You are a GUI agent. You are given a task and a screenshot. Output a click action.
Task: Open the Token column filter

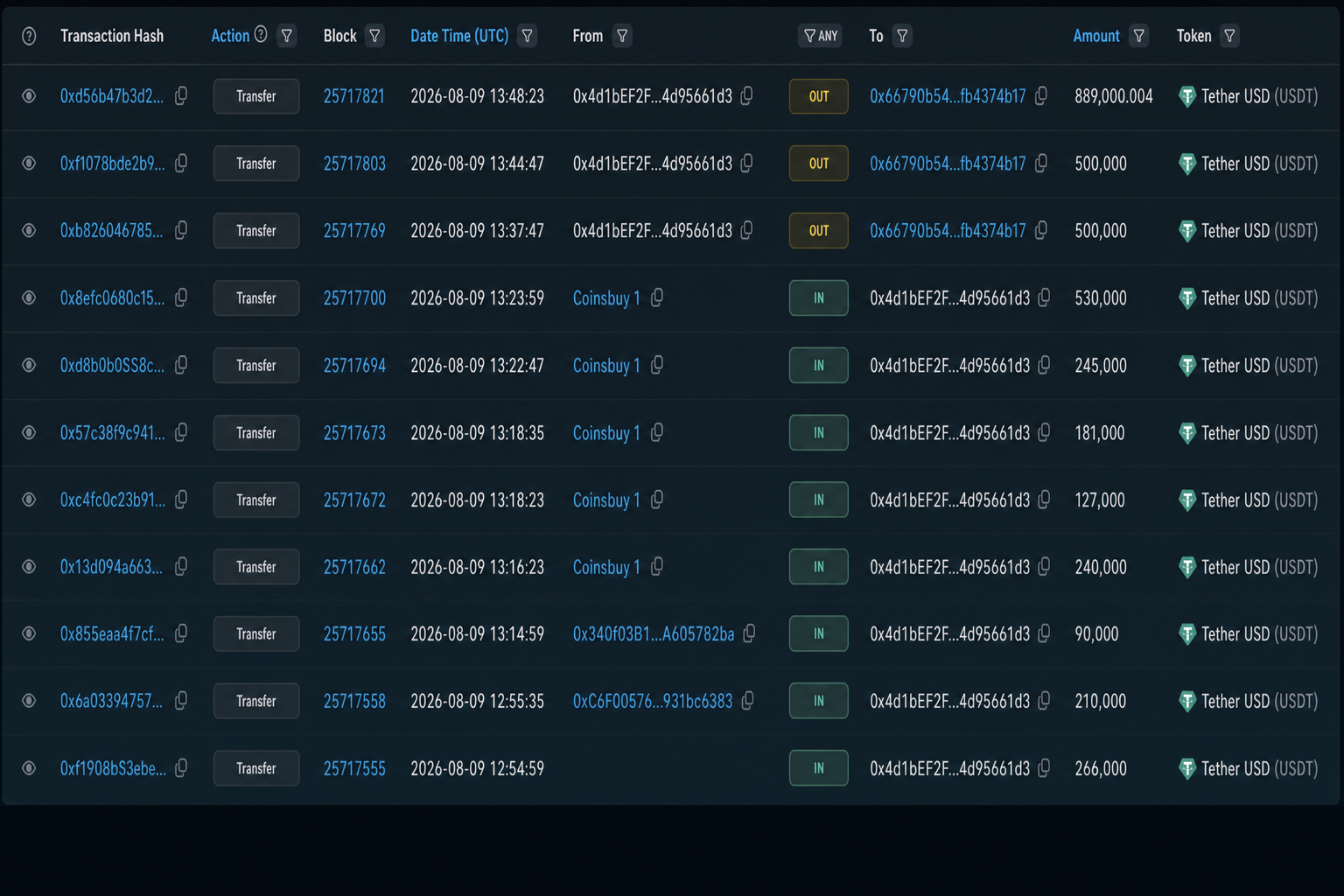pyautogui.click(x=1229, y=36)
